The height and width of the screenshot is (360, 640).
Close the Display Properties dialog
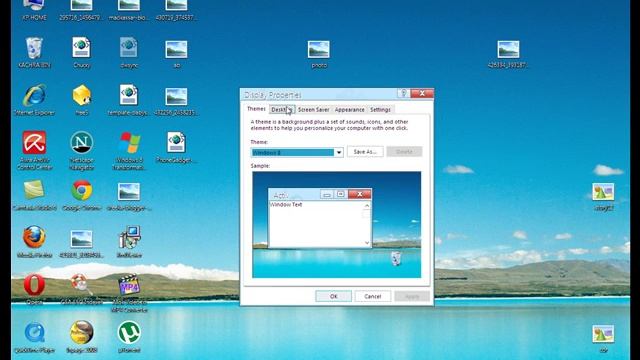422,93
